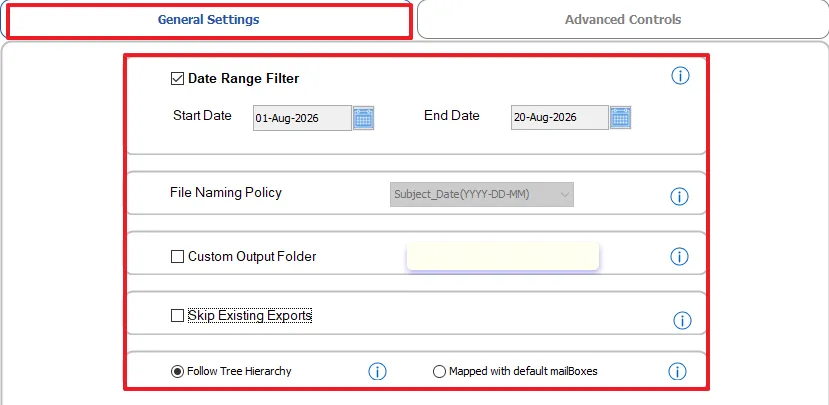Click the End Date field showing 20-Aug-2026
The height and width of the screenshot is (405, 829).
(x=559, y=117)
